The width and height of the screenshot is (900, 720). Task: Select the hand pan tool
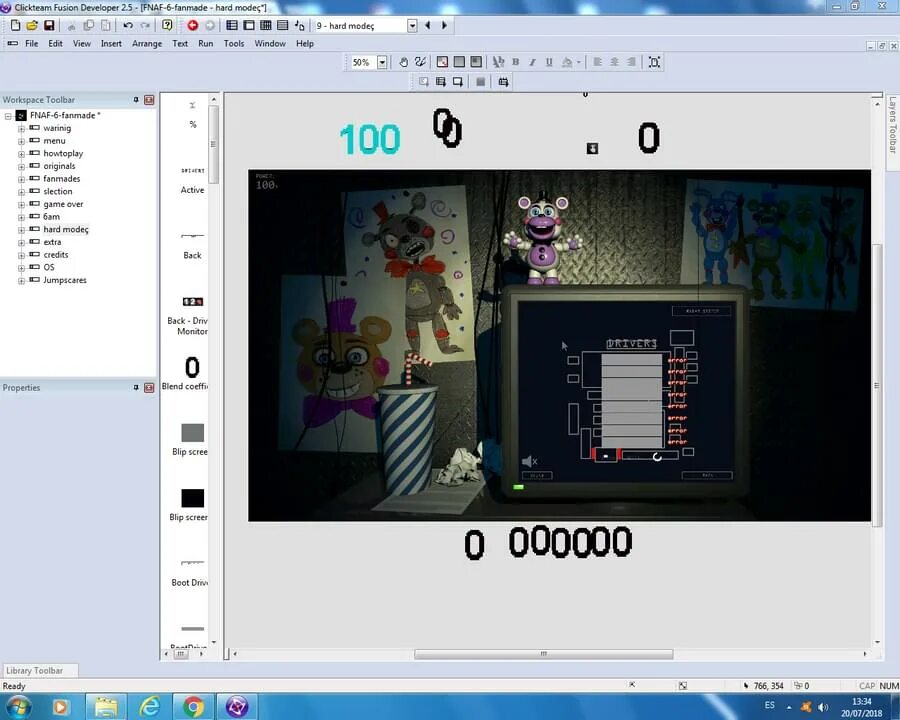point(404,62)
